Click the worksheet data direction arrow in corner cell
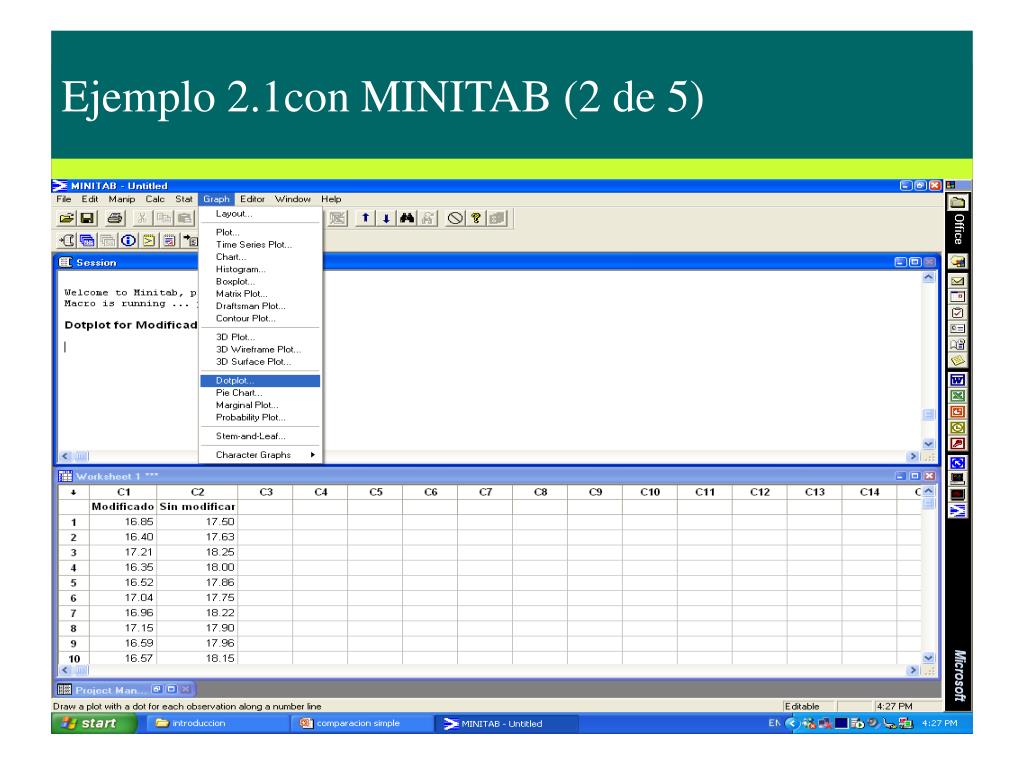Viewport: 1024px width, 768px height. coord(73,492)
